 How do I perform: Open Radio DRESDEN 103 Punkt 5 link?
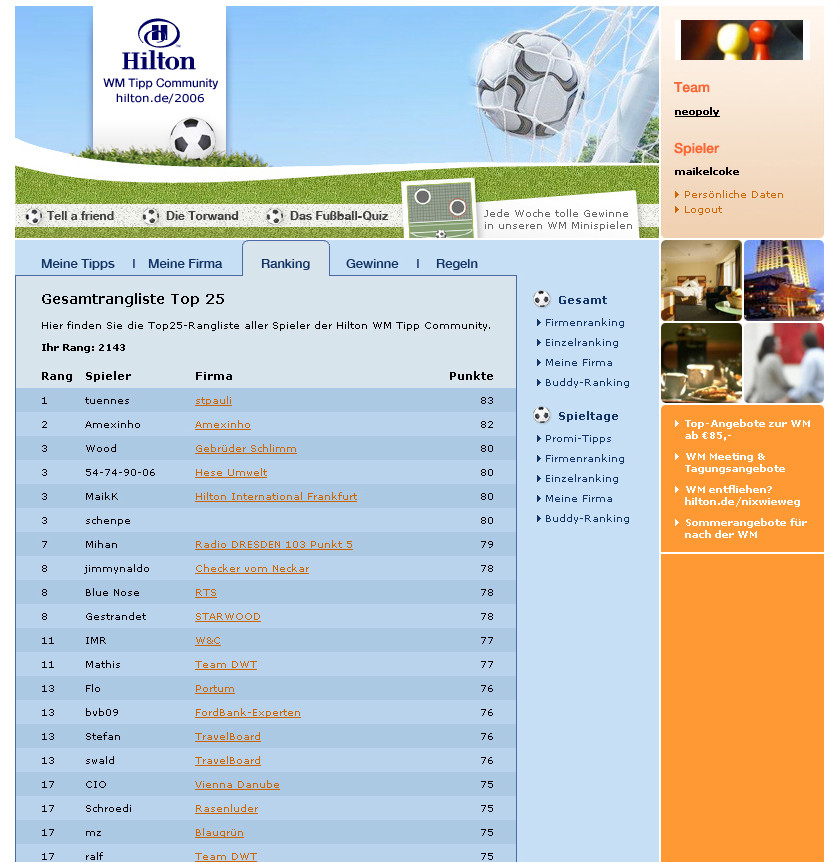point(274,545)
